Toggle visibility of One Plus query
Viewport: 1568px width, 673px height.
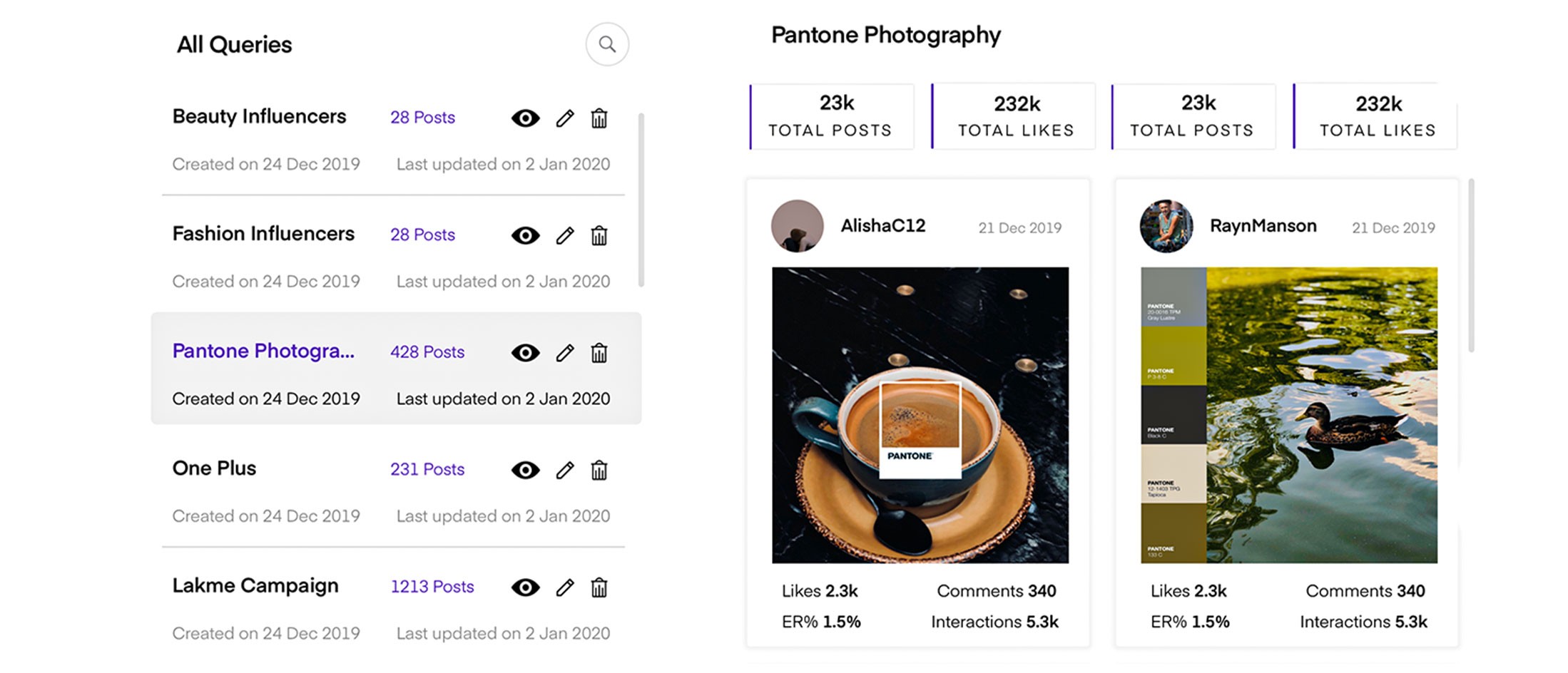tap(526, 471)
